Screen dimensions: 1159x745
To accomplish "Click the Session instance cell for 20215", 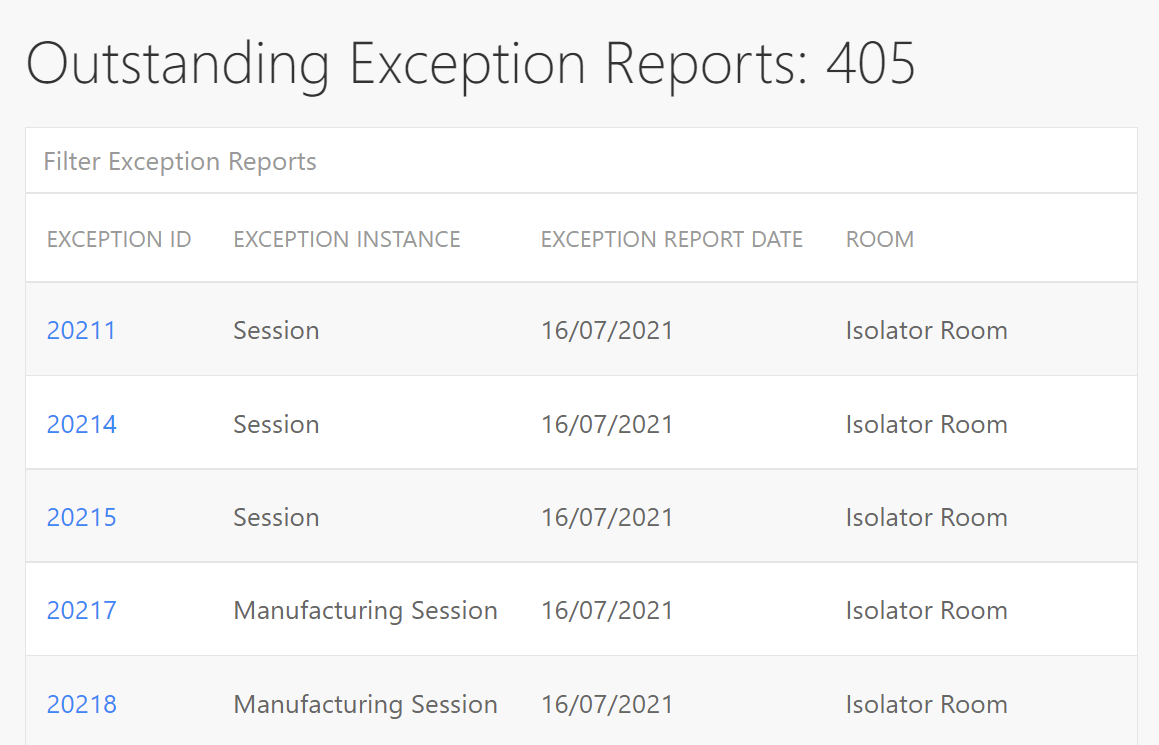I will coord(276,517).
